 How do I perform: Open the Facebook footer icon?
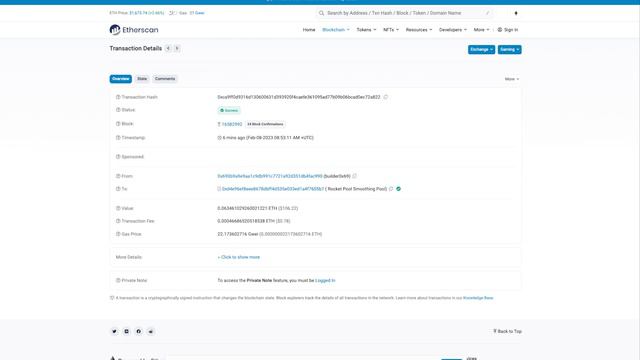139,331
